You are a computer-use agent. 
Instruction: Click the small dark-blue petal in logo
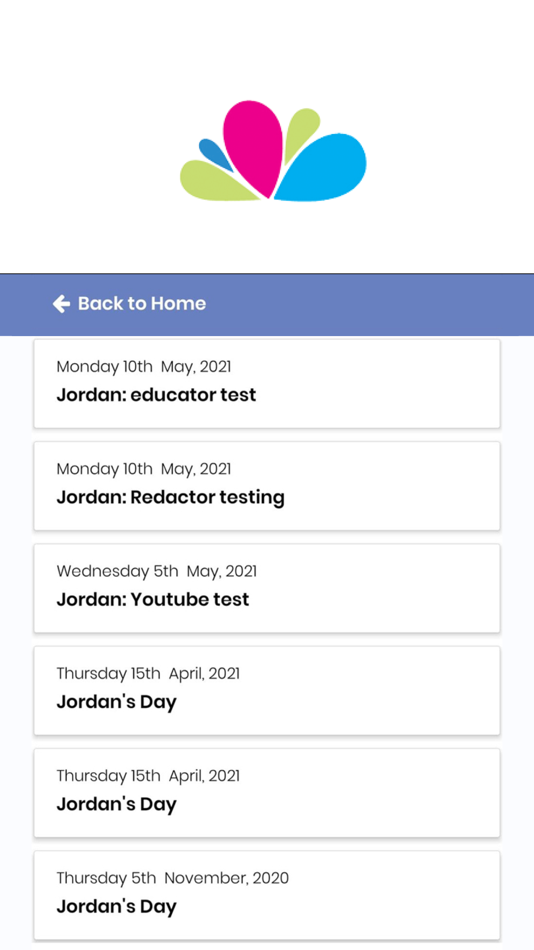click(215, 154)
